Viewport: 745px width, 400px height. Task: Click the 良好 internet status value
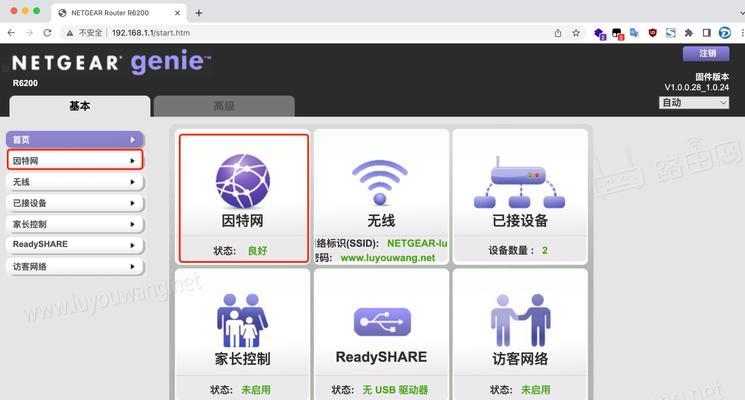point(258,251)
